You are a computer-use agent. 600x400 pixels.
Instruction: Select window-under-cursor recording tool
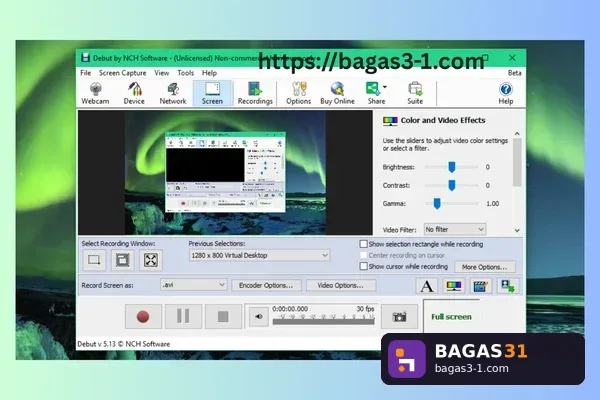122,260
